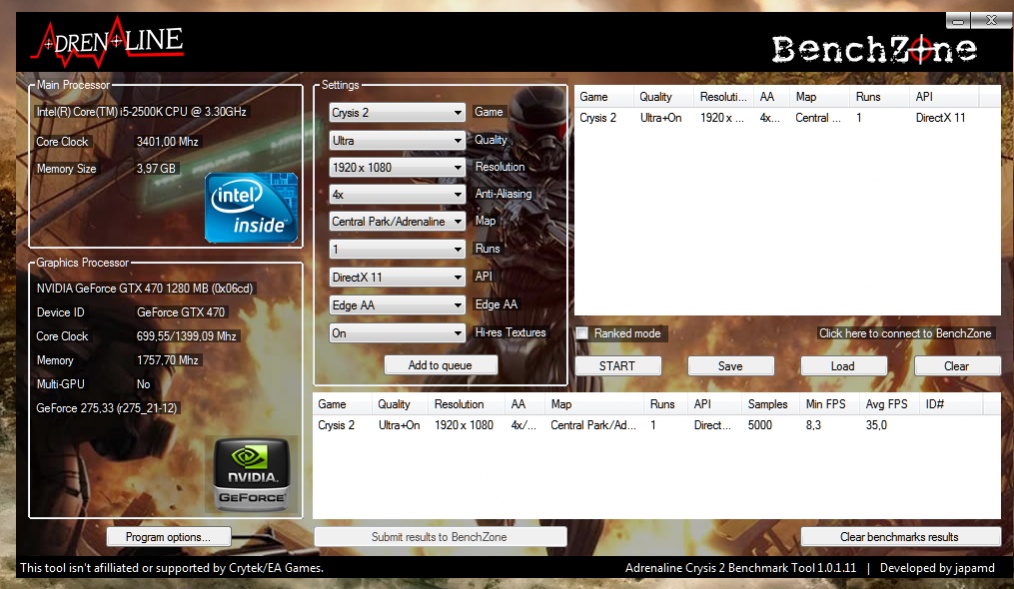Click the START button
The width and height of the screenshot is (1014, 589).
618,366
